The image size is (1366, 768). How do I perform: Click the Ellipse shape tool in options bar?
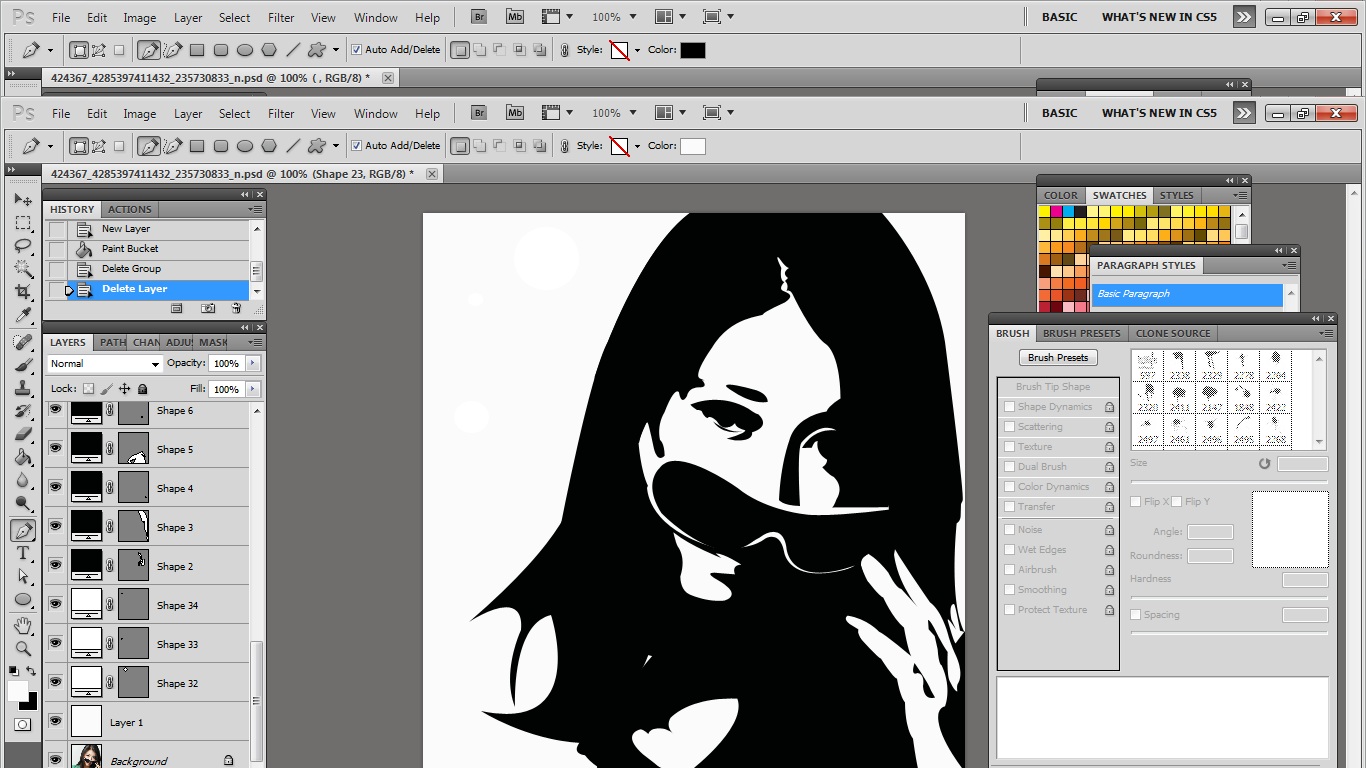point(245,146)
